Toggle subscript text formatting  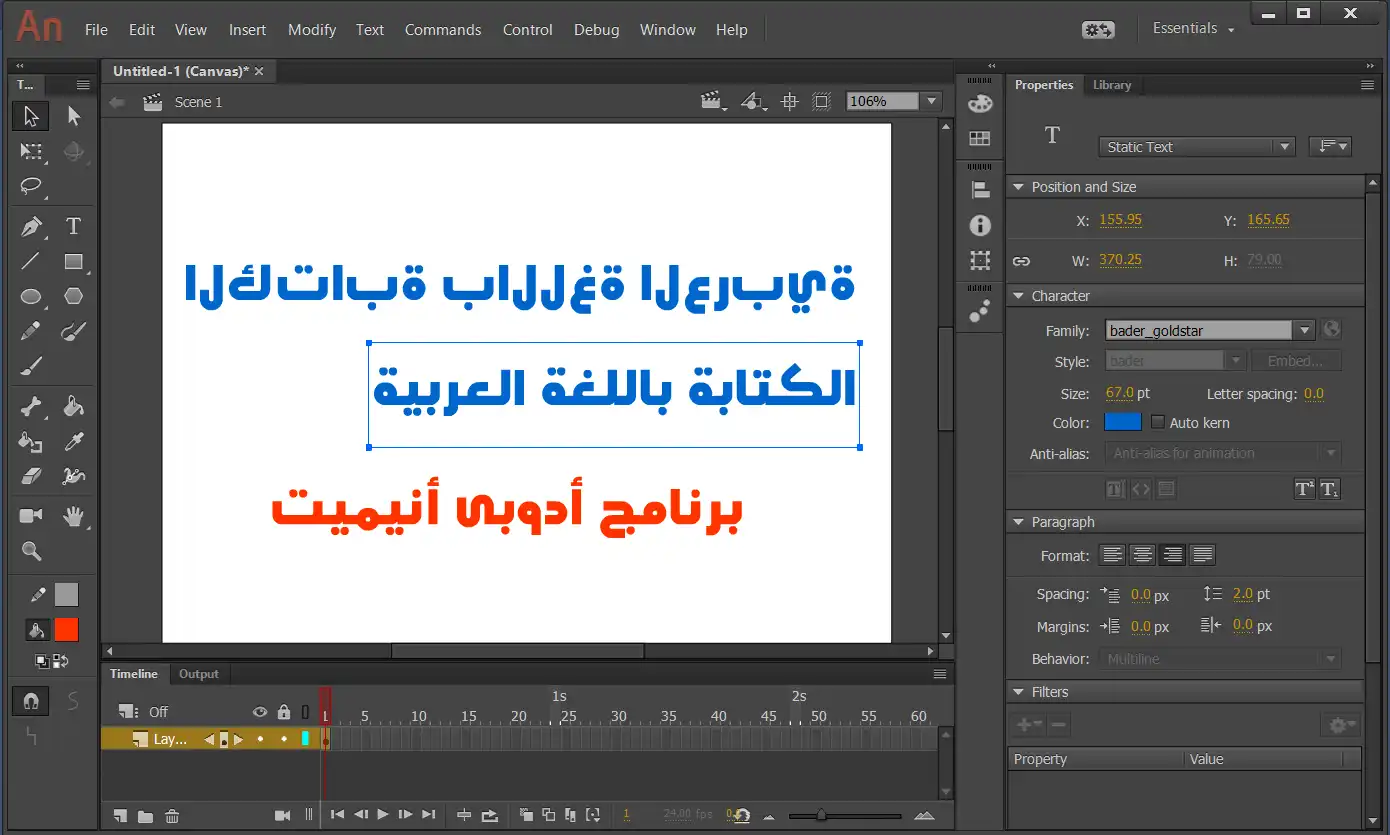click(1329, 489)
